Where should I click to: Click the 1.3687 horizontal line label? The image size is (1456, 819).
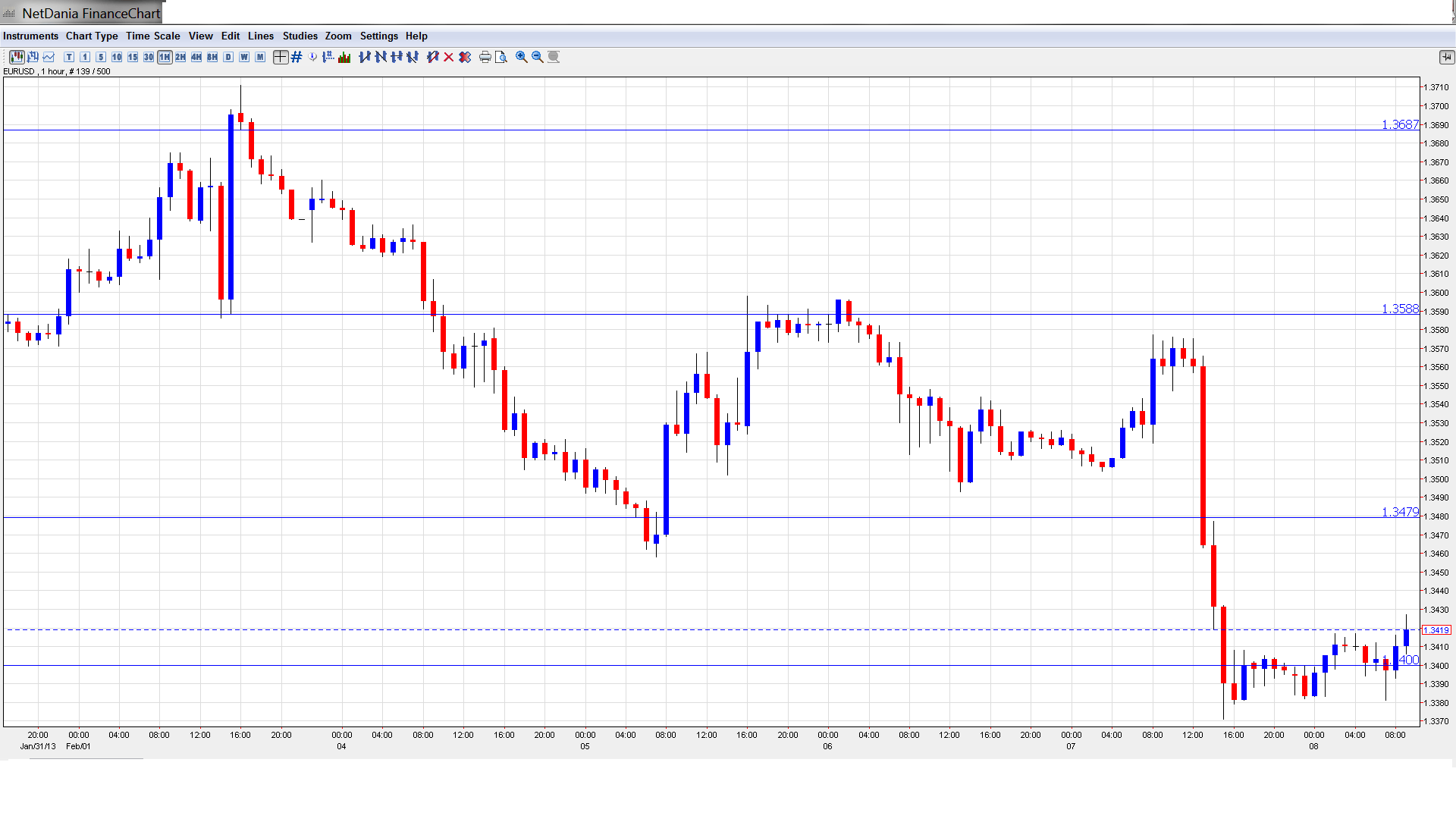tap(1399, 124)
